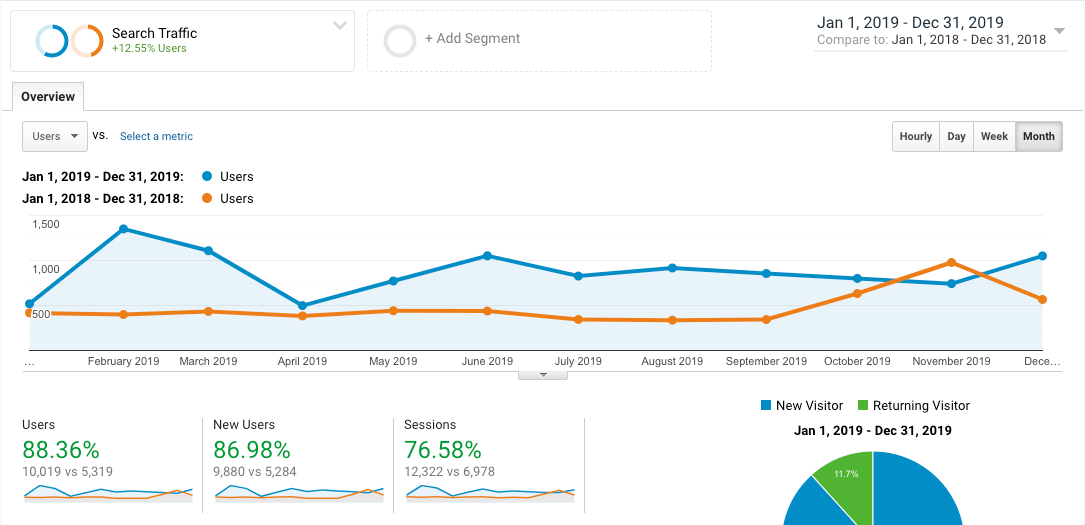Click the green Returning Visitor legend square
1085x525 pixels.
(862, 405)
